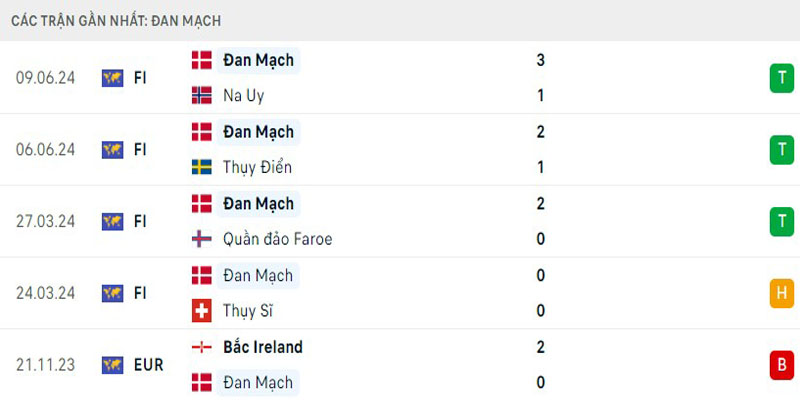This screenshot has width=800, height=400.
Task: Click the Switzerland flag icon
Action: 201,311
